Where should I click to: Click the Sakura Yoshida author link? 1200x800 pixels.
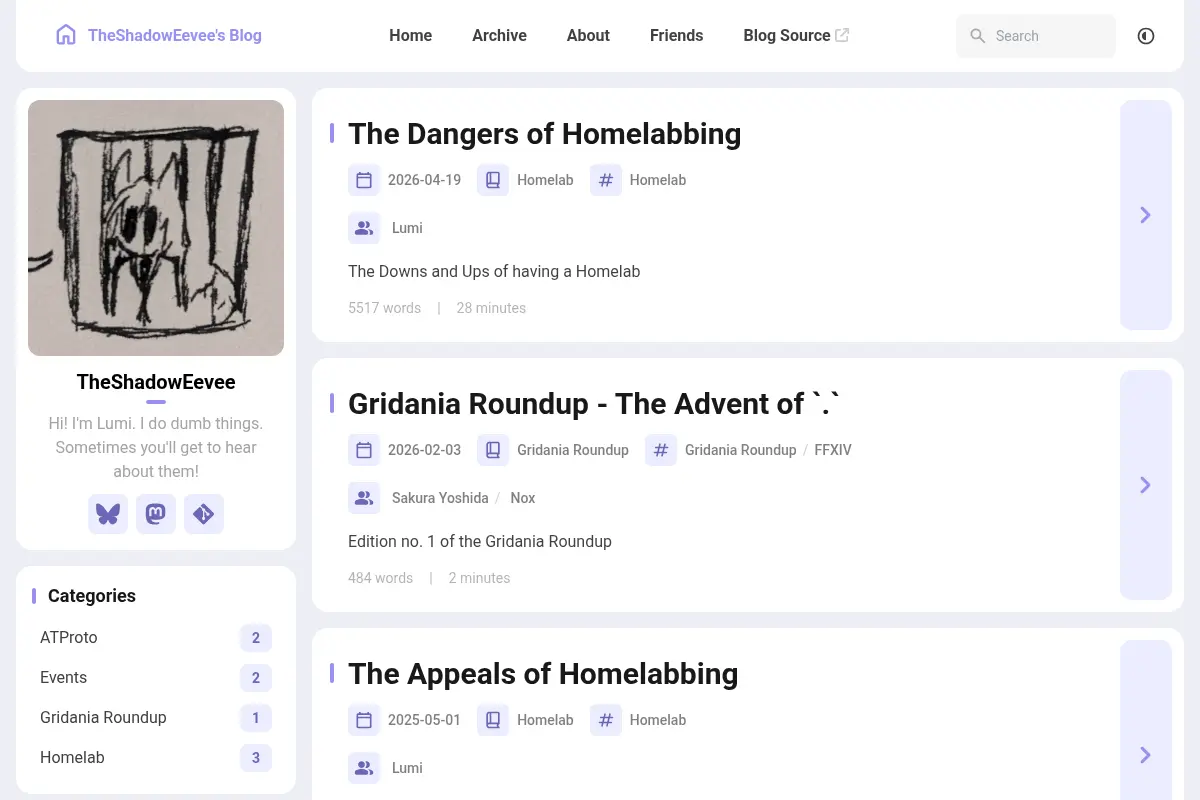pyautogui.click(x=440, y=498)
